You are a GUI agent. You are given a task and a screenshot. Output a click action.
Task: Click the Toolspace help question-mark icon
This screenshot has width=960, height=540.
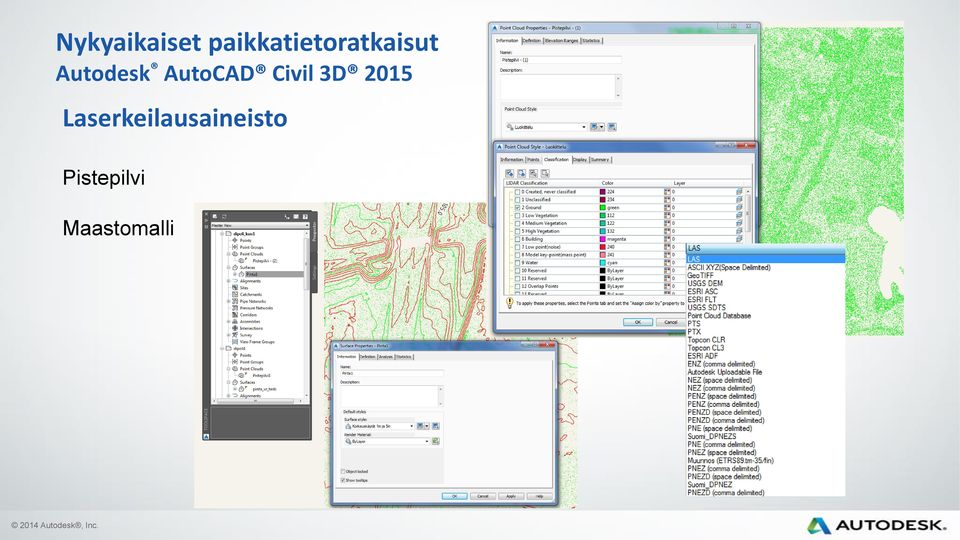[305, 217]
